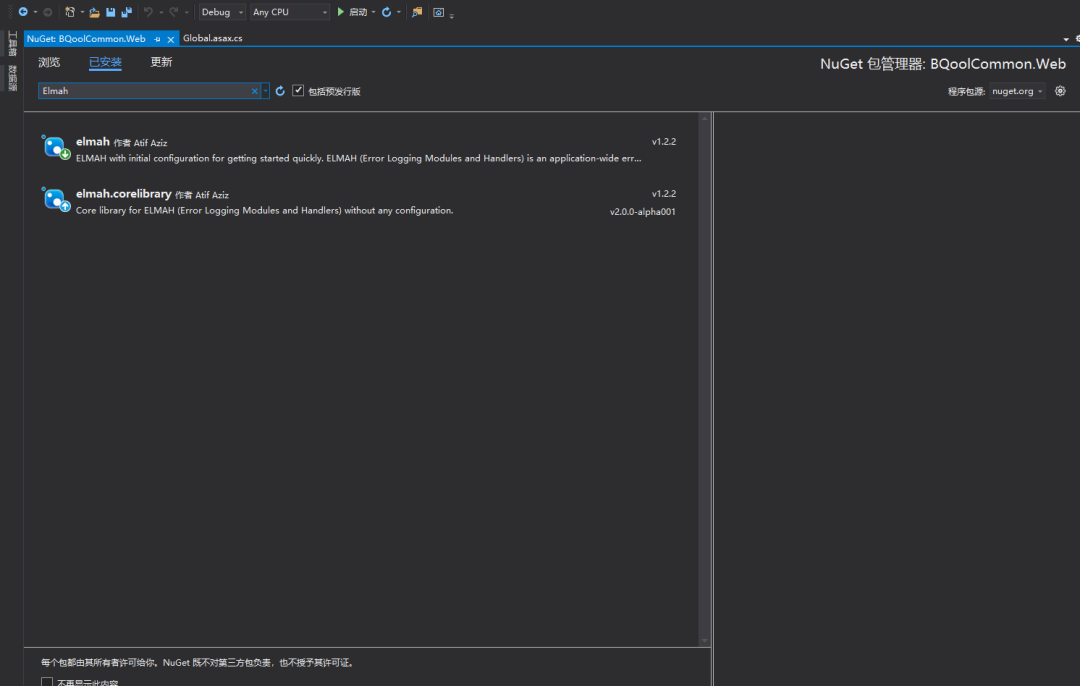
Task: Click the Core library description of elmah.corelibrary
Action: point(264,211)
